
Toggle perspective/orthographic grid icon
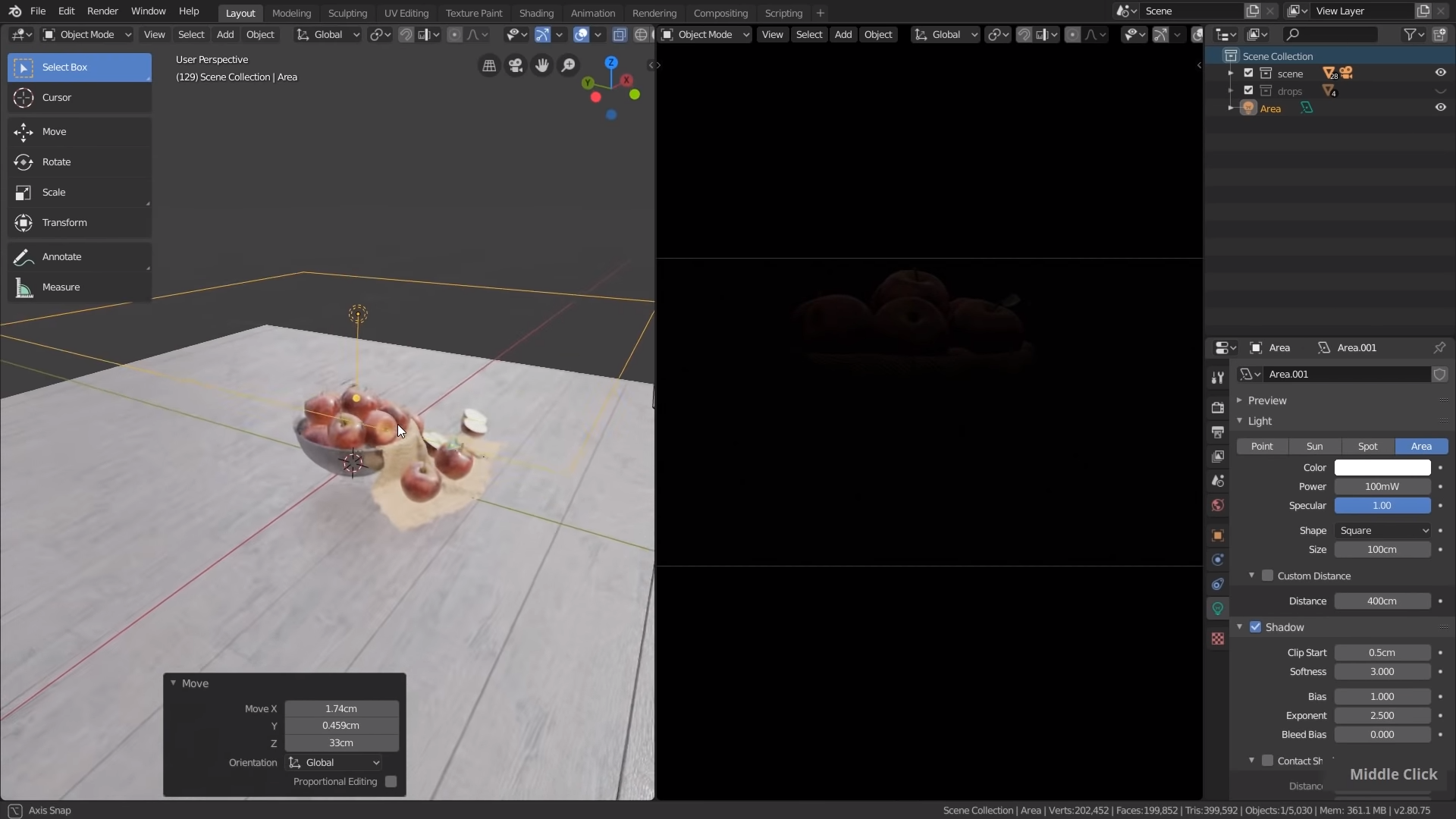coord(489,66)
